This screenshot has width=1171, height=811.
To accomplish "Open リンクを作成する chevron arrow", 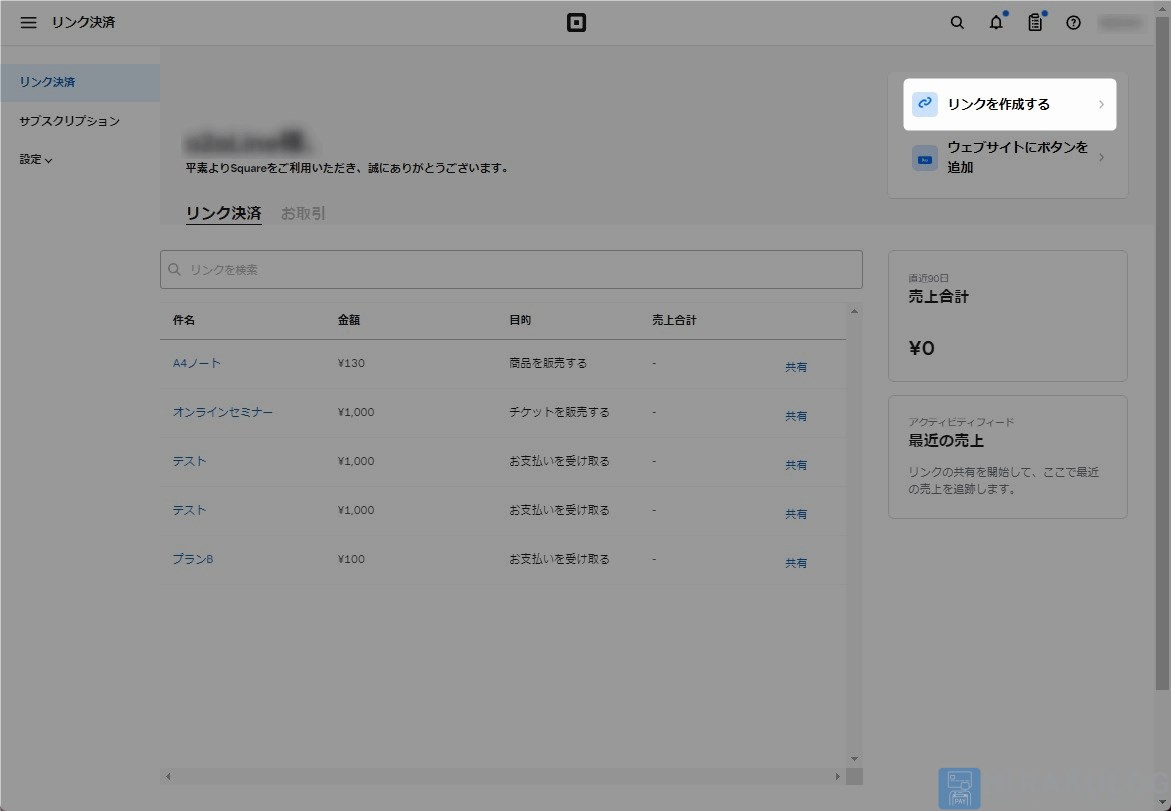I will [x=1101, y=105].
